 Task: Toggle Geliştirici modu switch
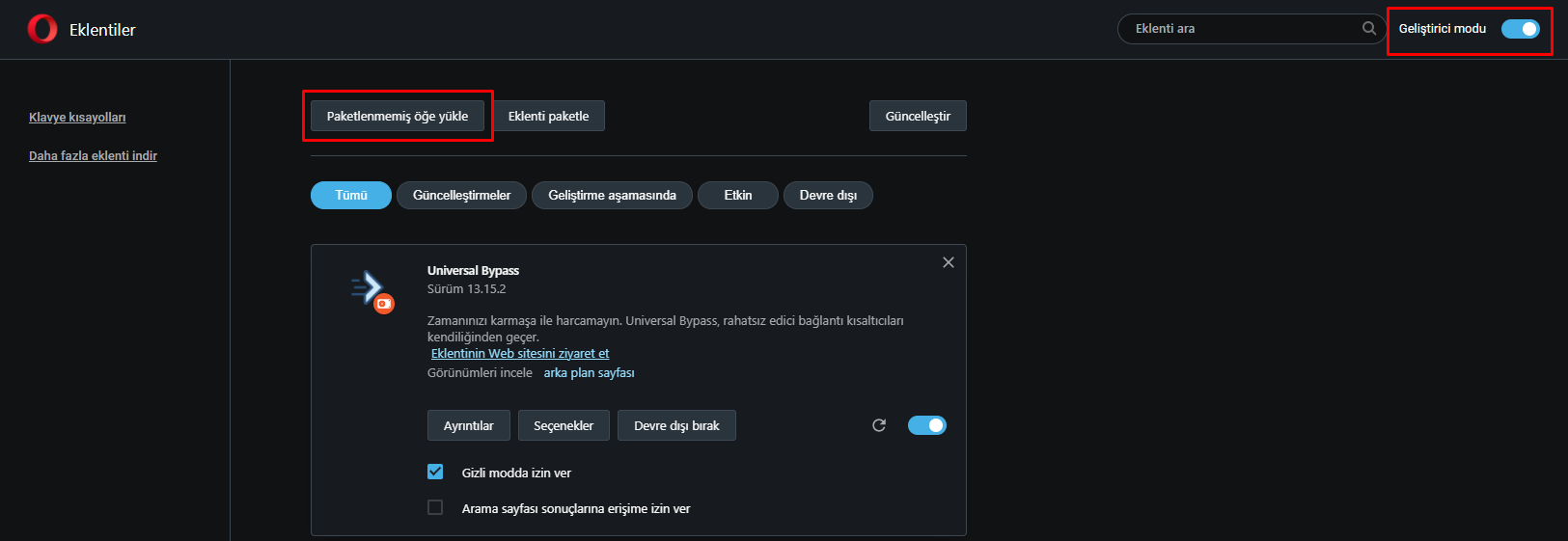pos(1521,29)
